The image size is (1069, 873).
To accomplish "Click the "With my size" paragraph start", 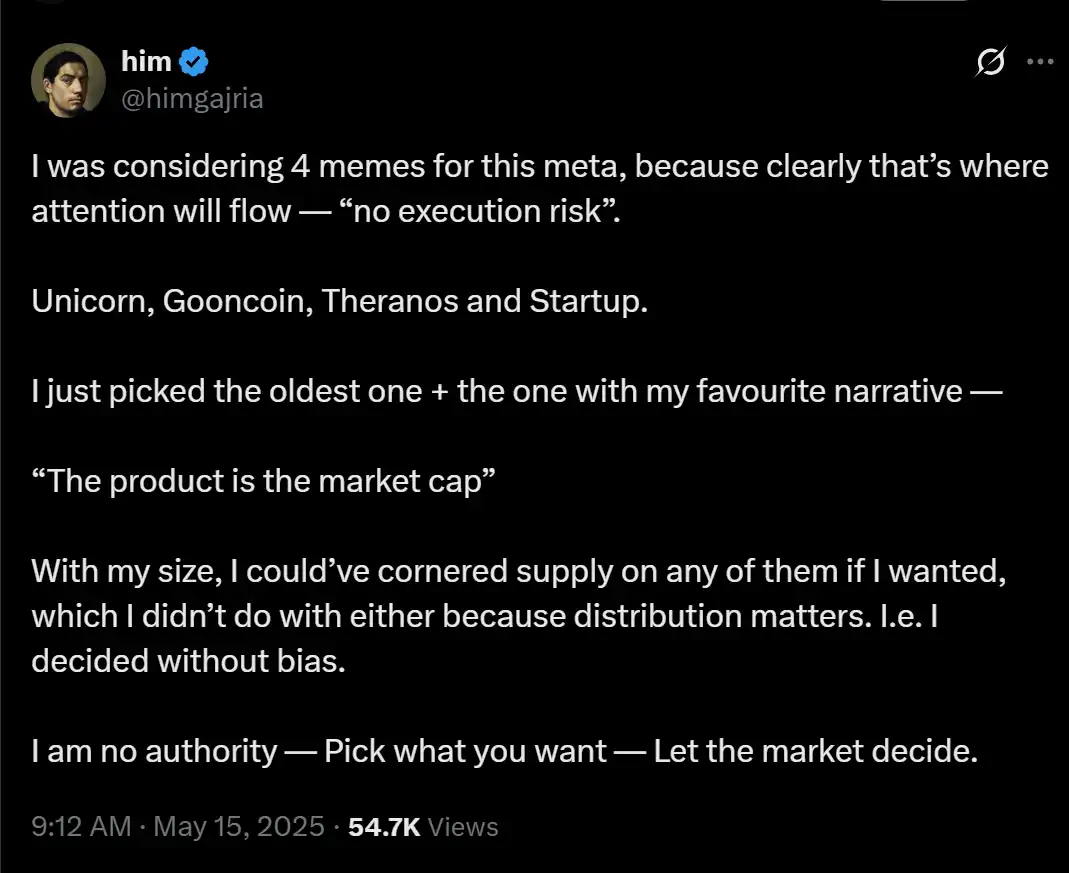I will (x=128, y=571).
